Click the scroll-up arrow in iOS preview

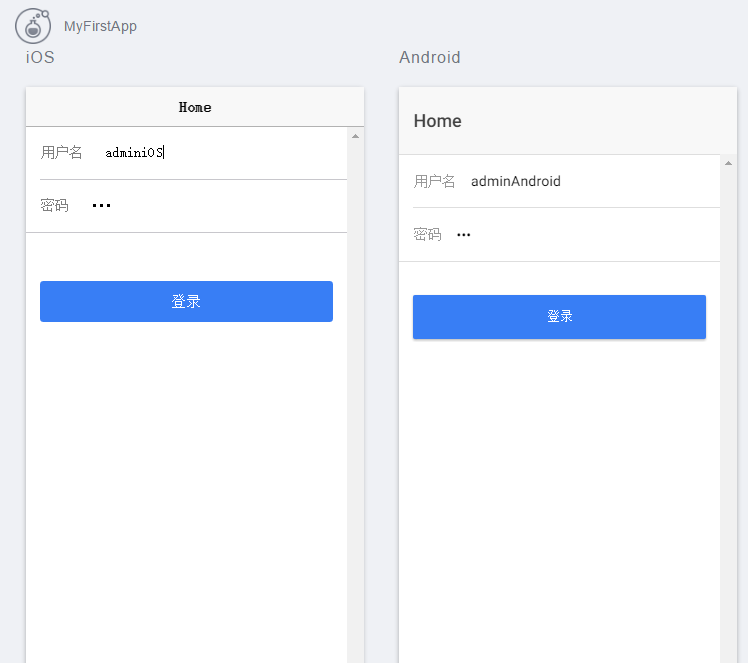pyautogui.click(x=355, y=136)
